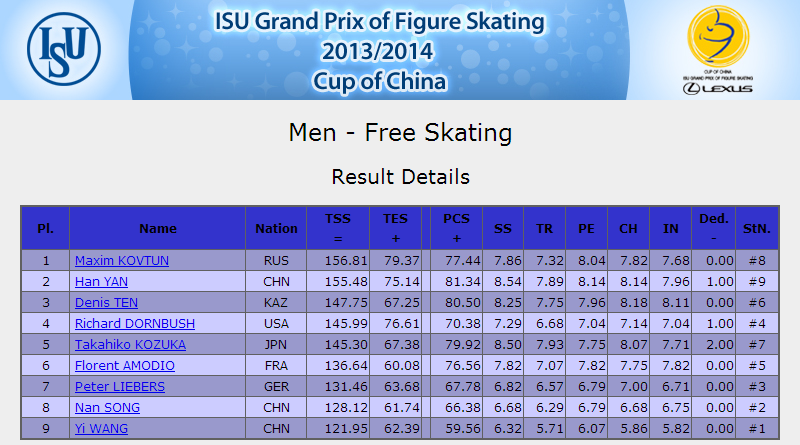
Task: Click the Cup of China Lexus logo
Action: pos(718,50)
